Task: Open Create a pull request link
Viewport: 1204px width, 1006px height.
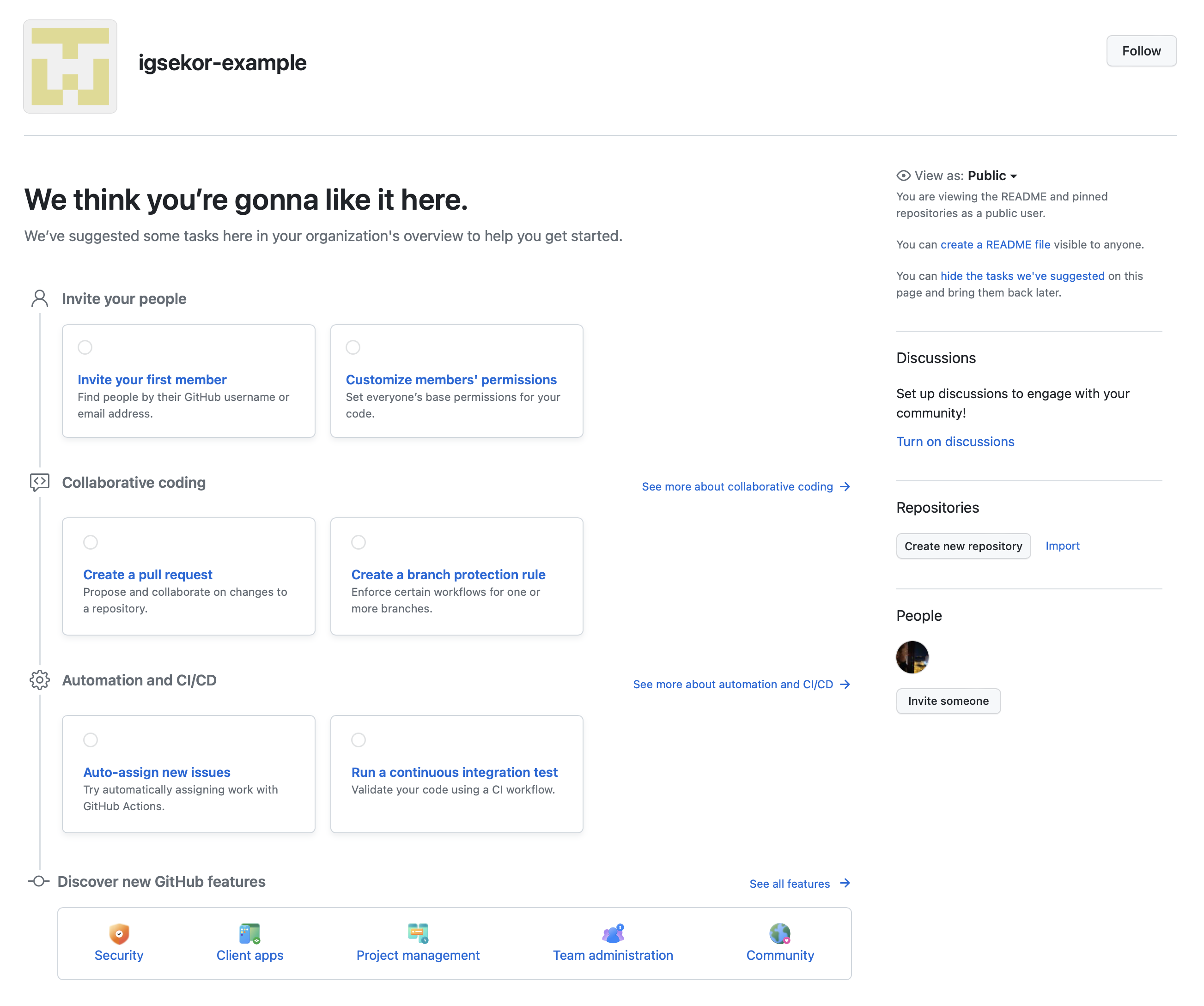Action: coord(147,575)
